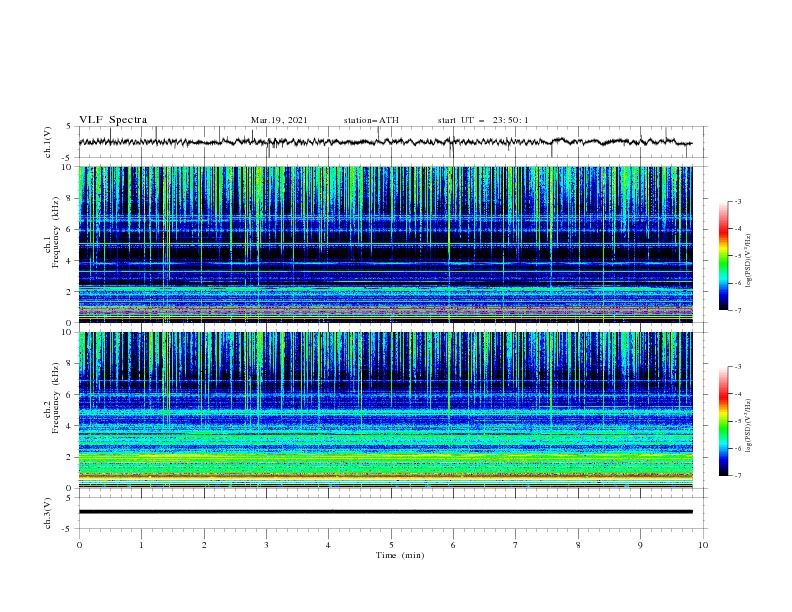Click the ch.1 spectrogram panel
Viewport: 792px width, 612px height.
(385, 244)
